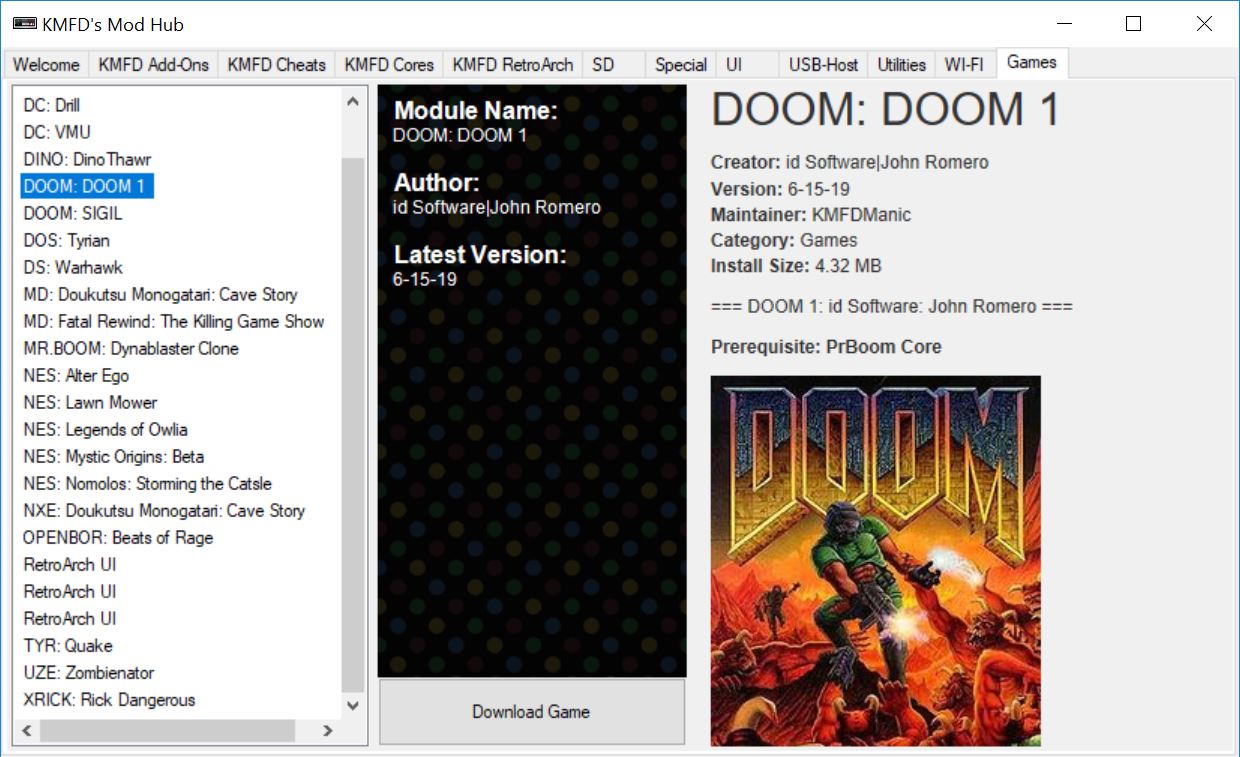Screen dimensions: 1240x757
Task: Click the highlighted DOOM: DOOM 1 list entry
Action: (x=88, y=186)
